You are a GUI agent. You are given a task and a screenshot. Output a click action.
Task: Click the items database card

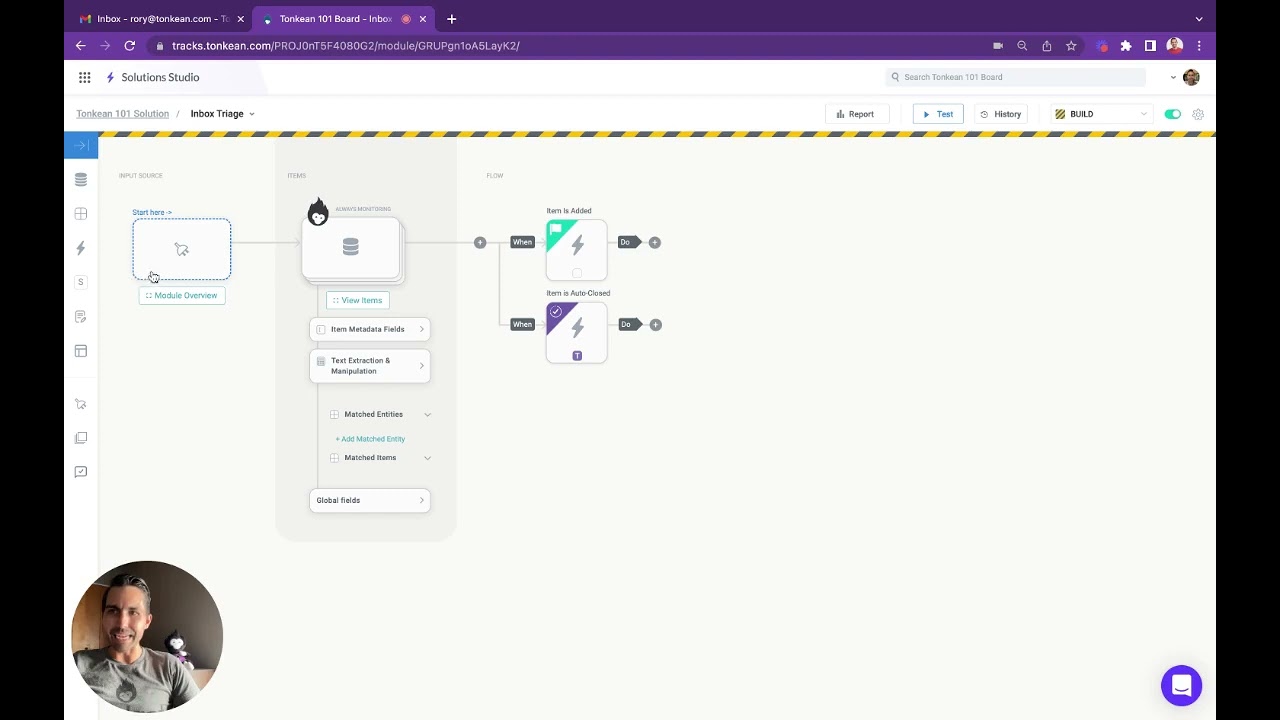coord(351,247)
